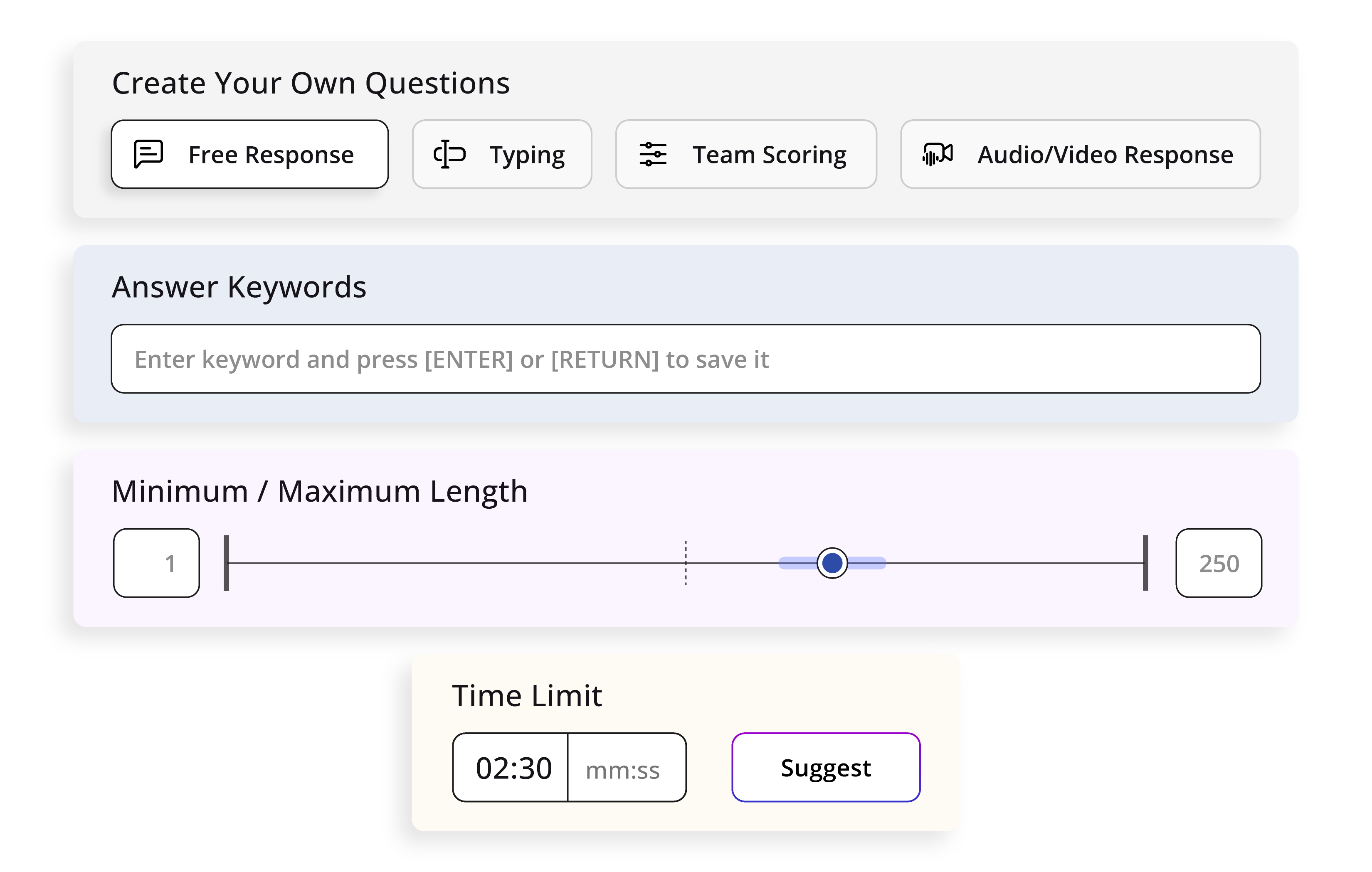Choose the Team Scoring question type

pyautogui.click(x=745, y=154)
